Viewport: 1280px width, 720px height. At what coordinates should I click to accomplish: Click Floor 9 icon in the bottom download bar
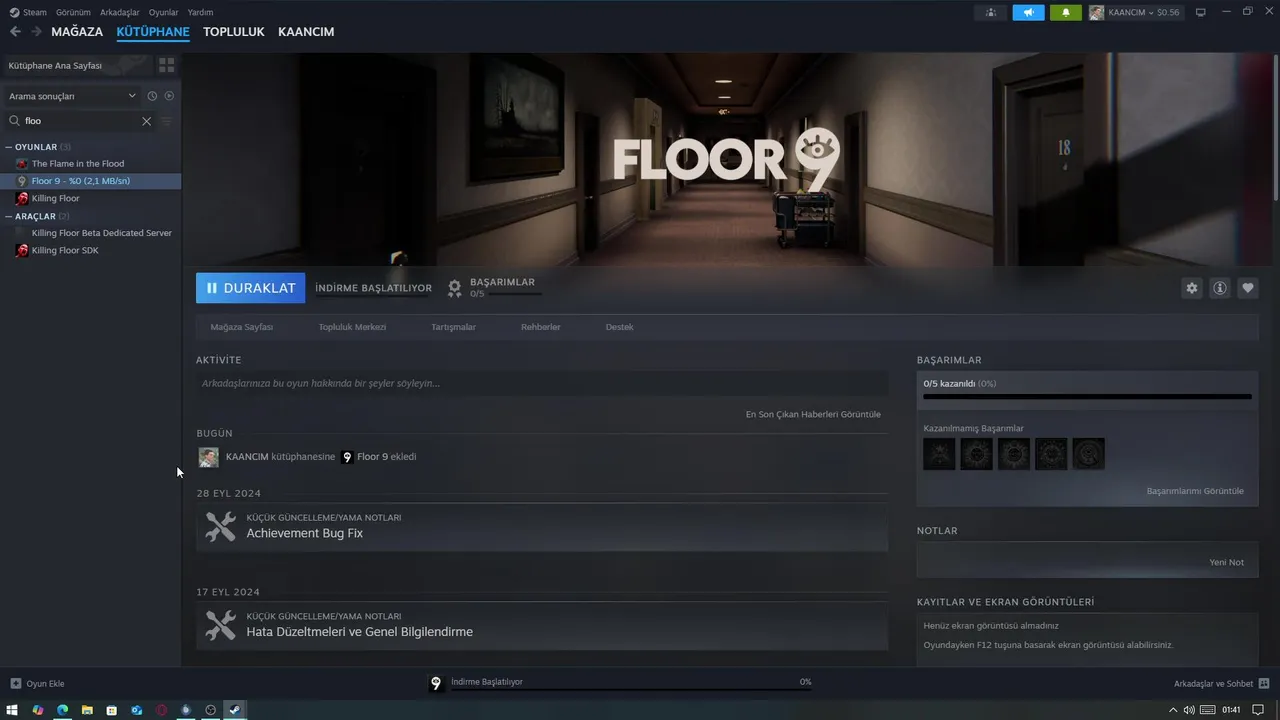coord(436,683)
